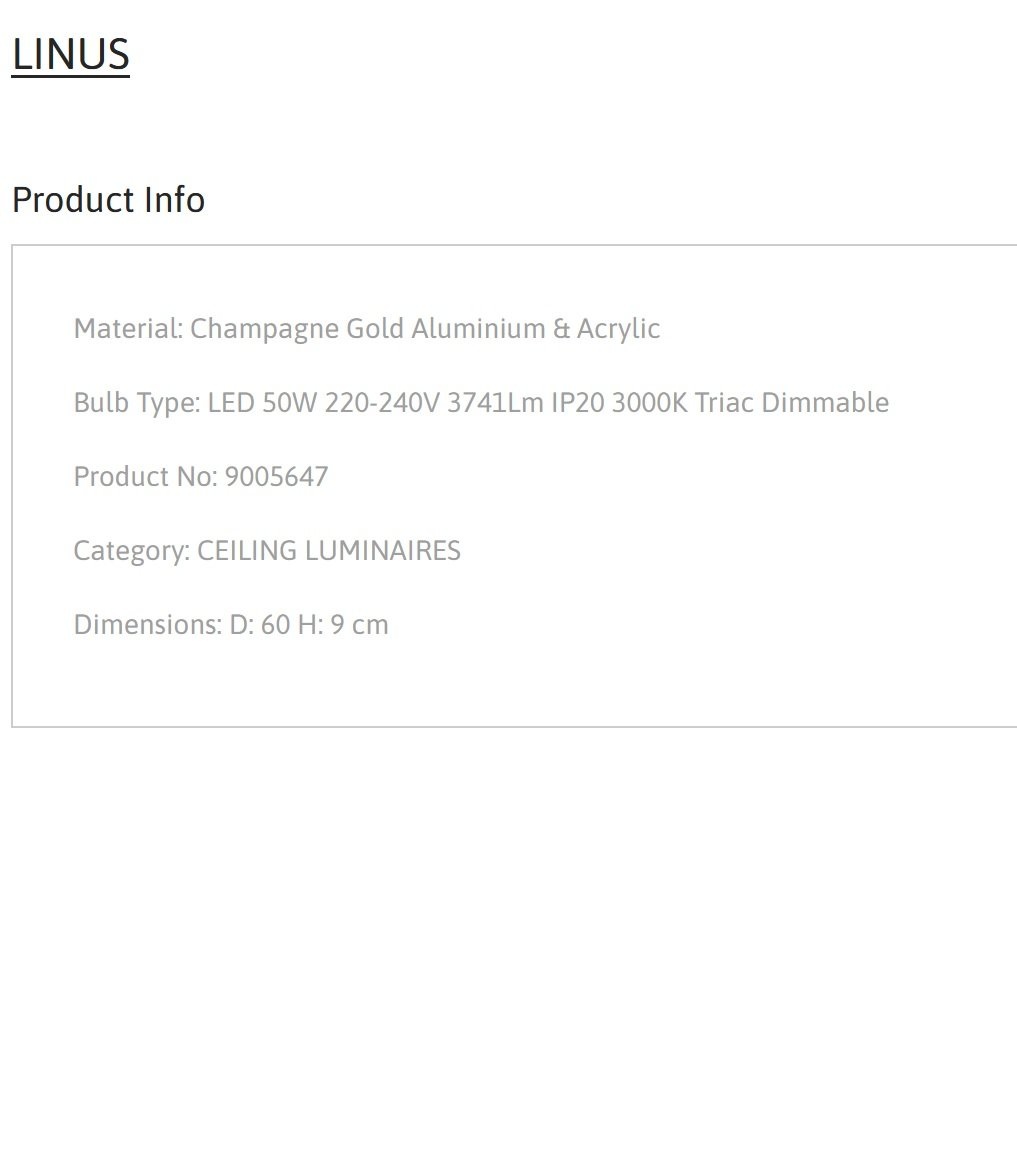Screen dimensions: 1017x1155
Task: Click the Acrylic word in Material line
Action: (x=619, y=329)
